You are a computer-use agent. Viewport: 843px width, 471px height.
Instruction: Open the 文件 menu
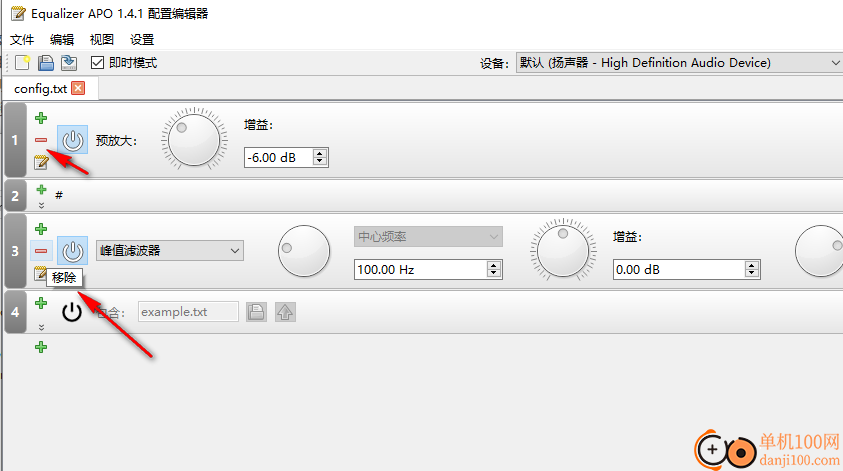22,40
